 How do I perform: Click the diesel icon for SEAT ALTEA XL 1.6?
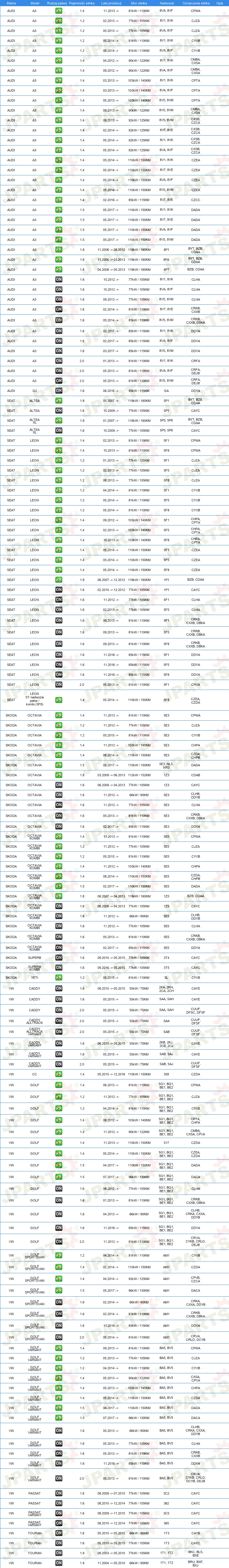[59, 431]
